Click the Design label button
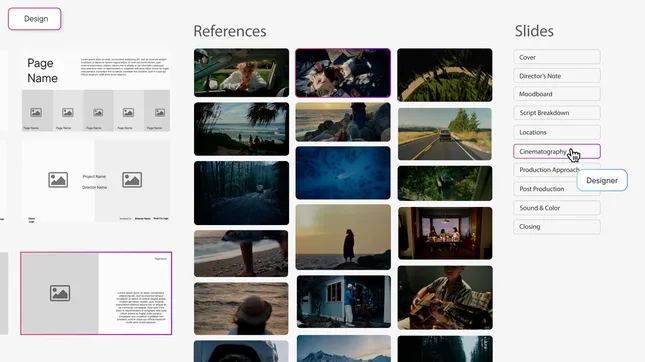The height and width of the screenshot is (362, 645). pos(35,19)
